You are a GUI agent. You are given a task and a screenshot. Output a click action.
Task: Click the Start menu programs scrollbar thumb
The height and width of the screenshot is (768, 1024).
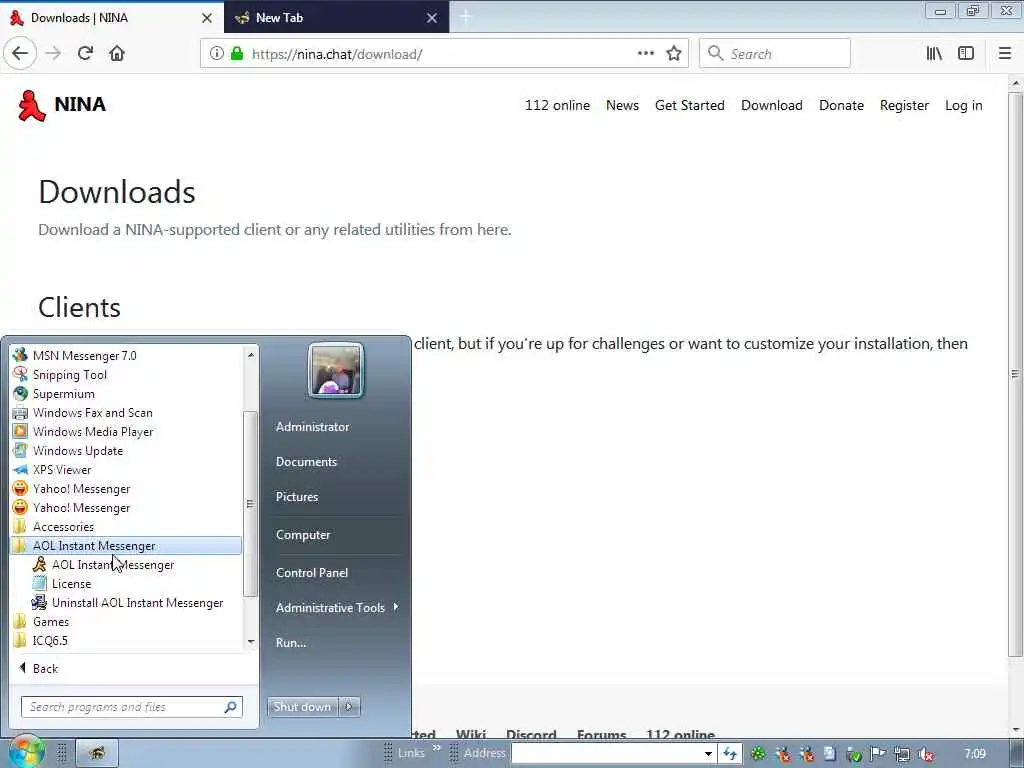coord(250,504)
